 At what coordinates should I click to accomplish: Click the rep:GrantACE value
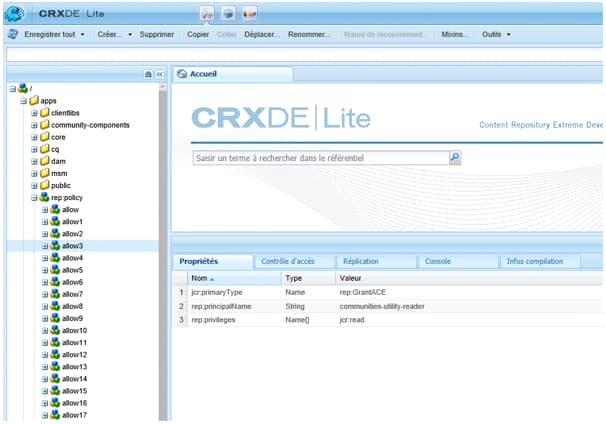pos(363,292)
